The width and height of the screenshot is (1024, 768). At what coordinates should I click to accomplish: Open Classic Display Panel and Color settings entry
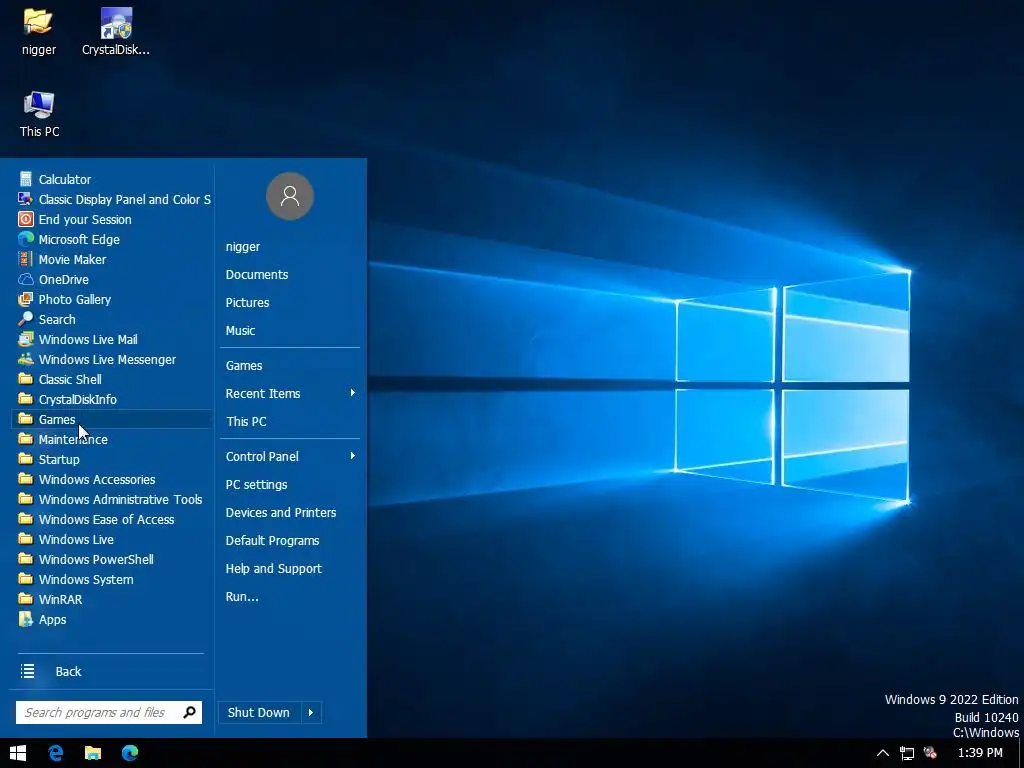(x=112, y=199)
